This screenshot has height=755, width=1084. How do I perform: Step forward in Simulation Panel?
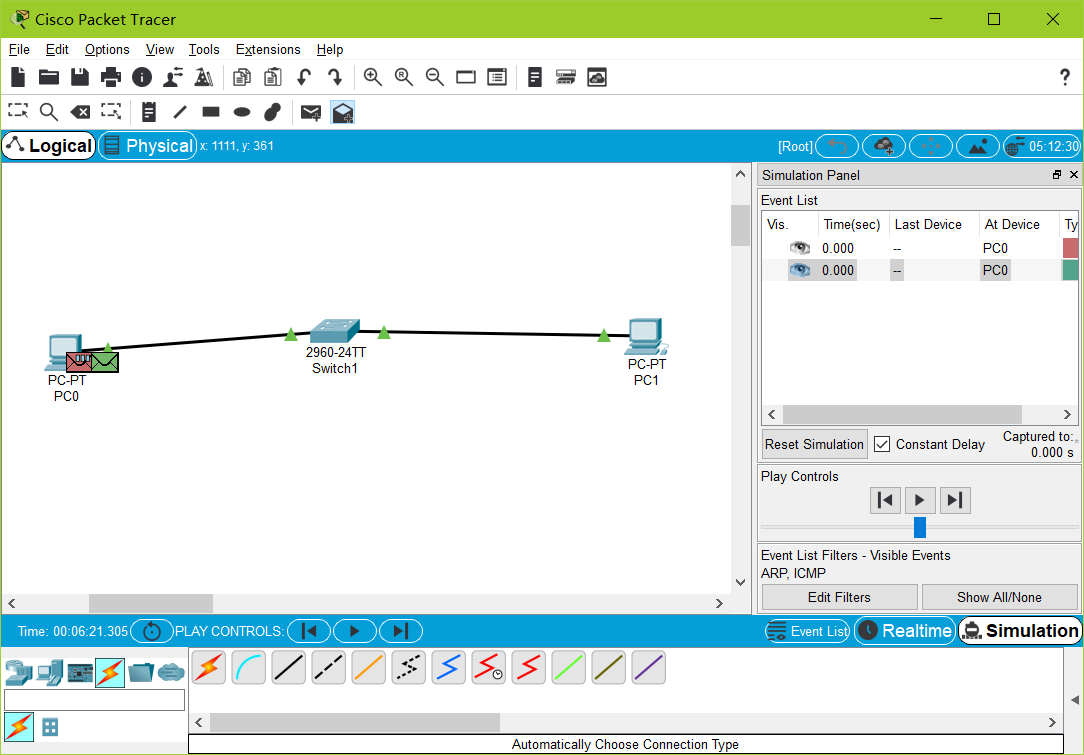[x=955, y=500]
